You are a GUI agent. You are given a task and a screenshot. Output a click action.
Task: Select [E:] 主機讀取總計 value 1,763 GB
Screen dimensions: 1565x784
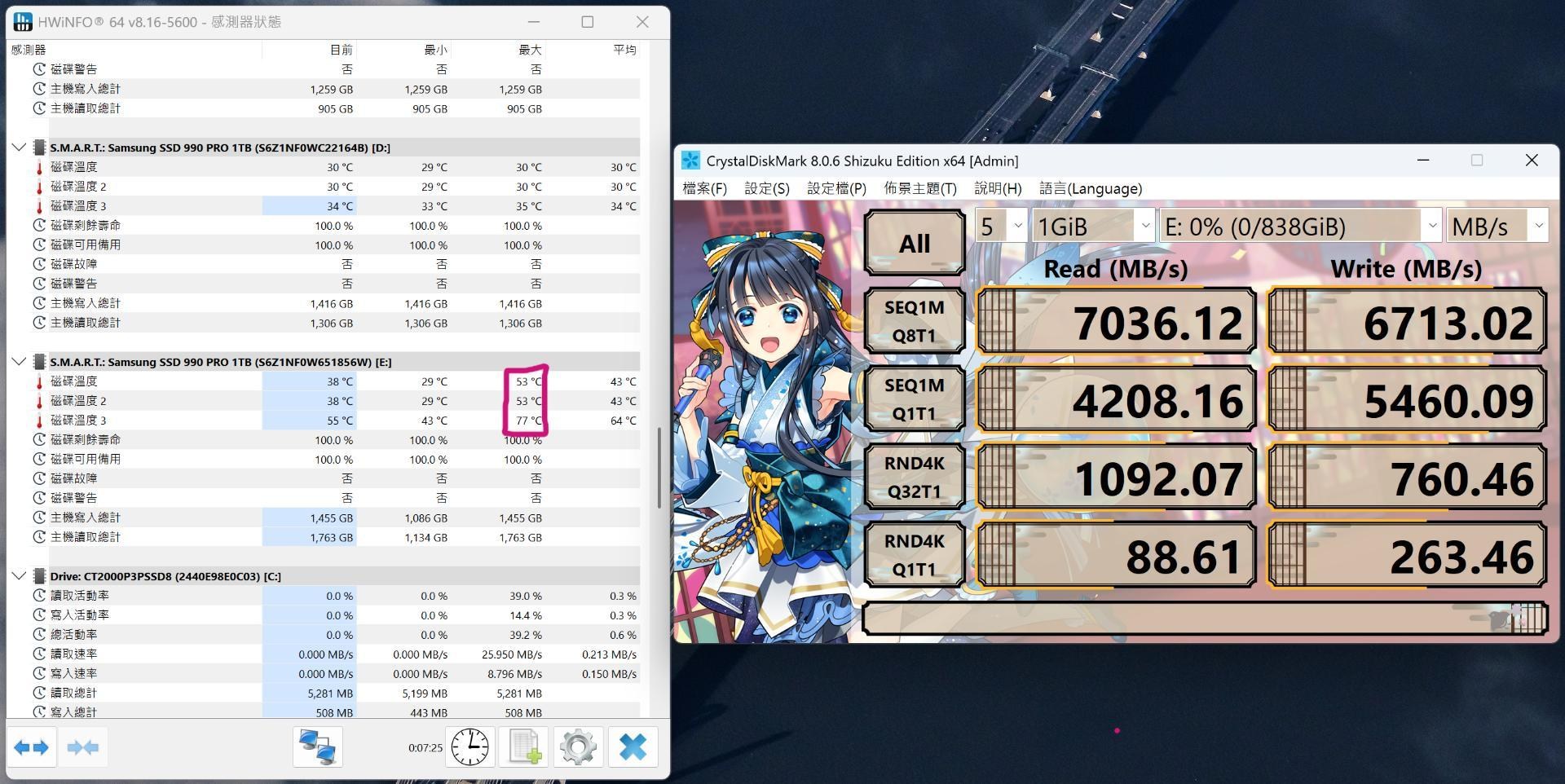tap(331, 537)
